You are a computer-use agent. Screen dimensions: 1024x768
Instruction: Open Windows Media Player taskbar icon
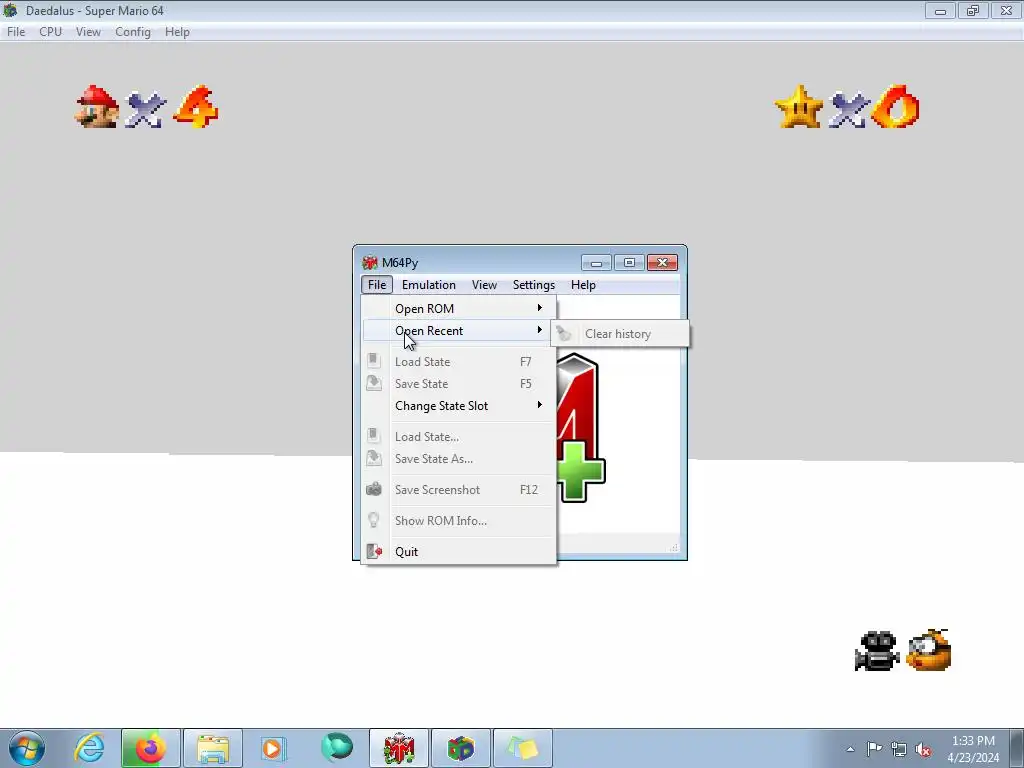click(274, 748)
